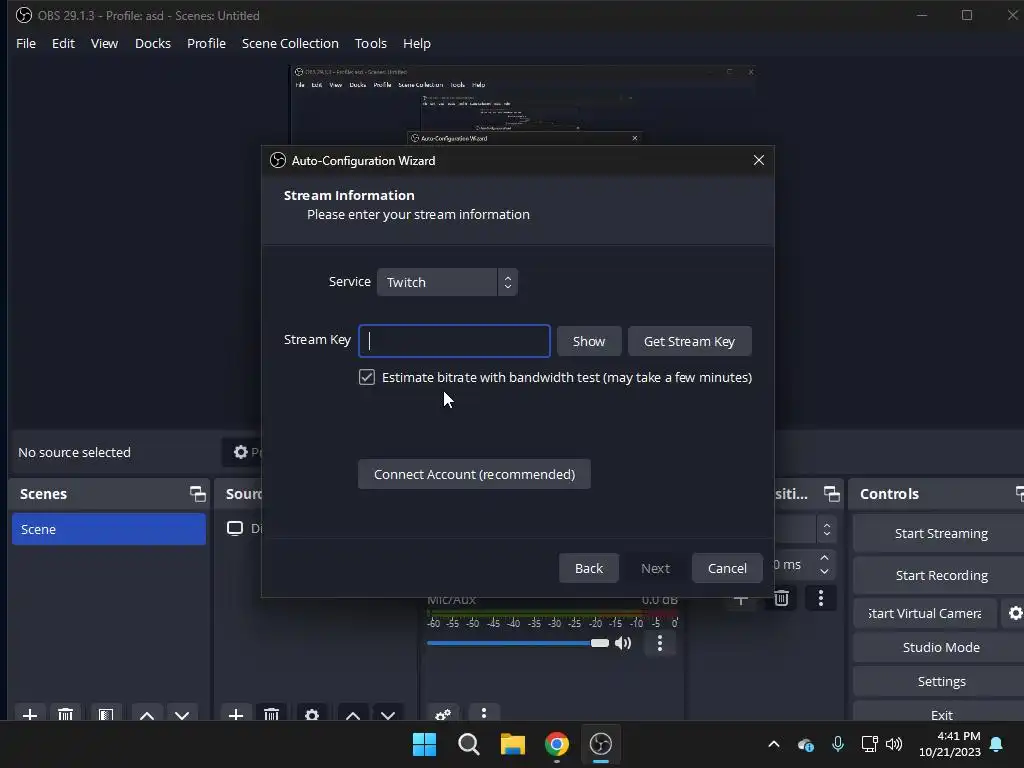
Task: Click the Show stream key button
Action: click(588, 341)
